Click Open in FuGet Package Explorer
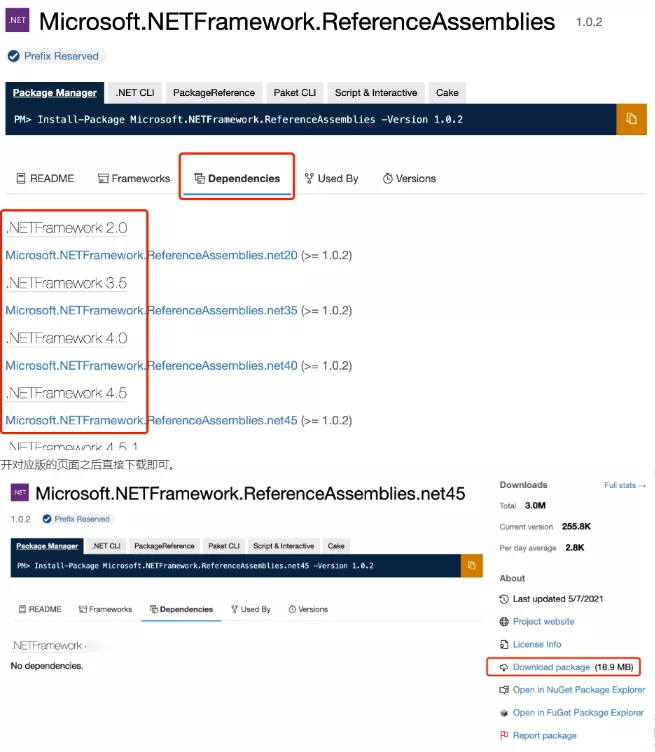 pos(578,713)
